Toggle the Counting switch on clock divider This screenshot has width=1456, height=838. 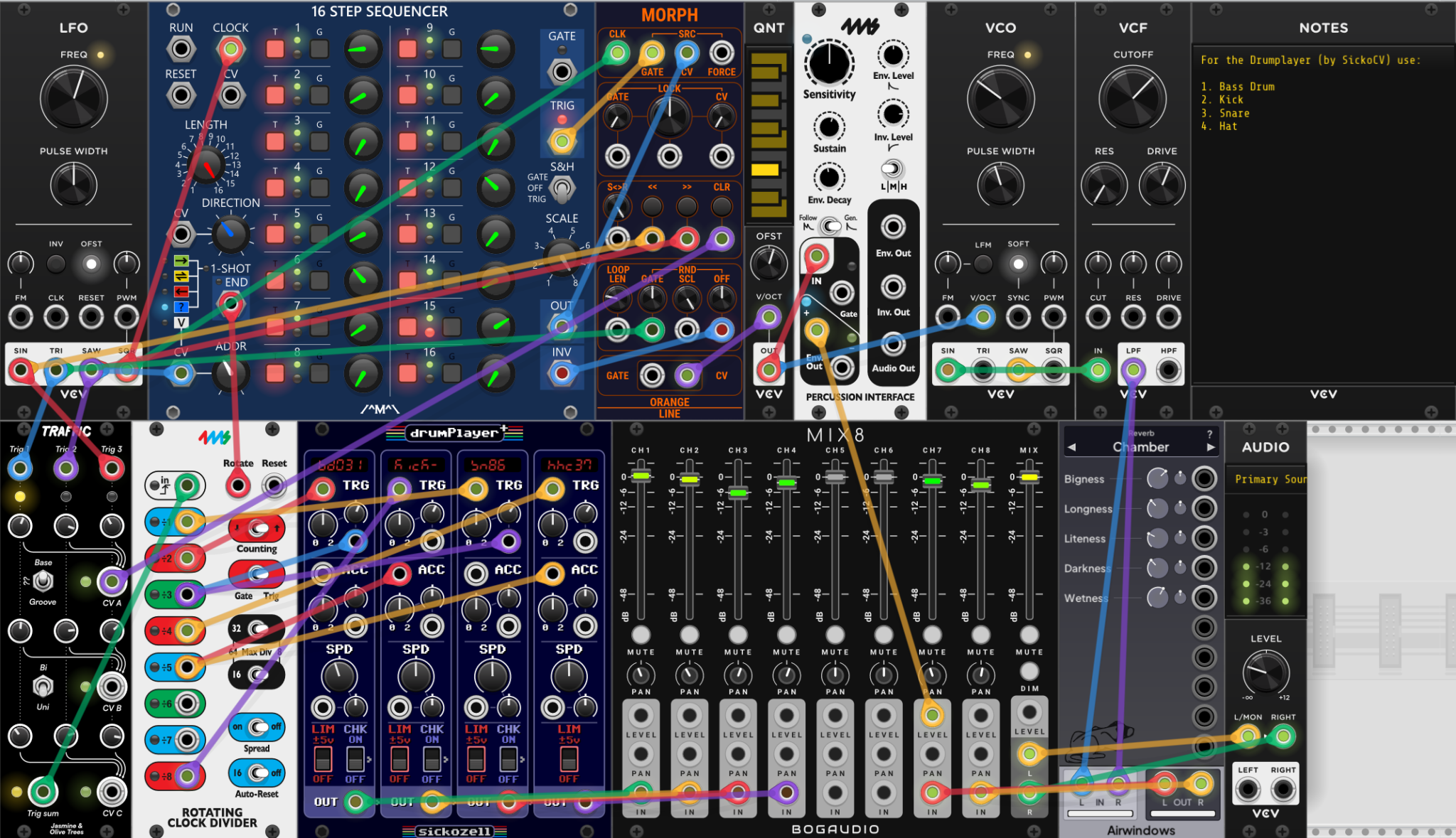[257, 528]
